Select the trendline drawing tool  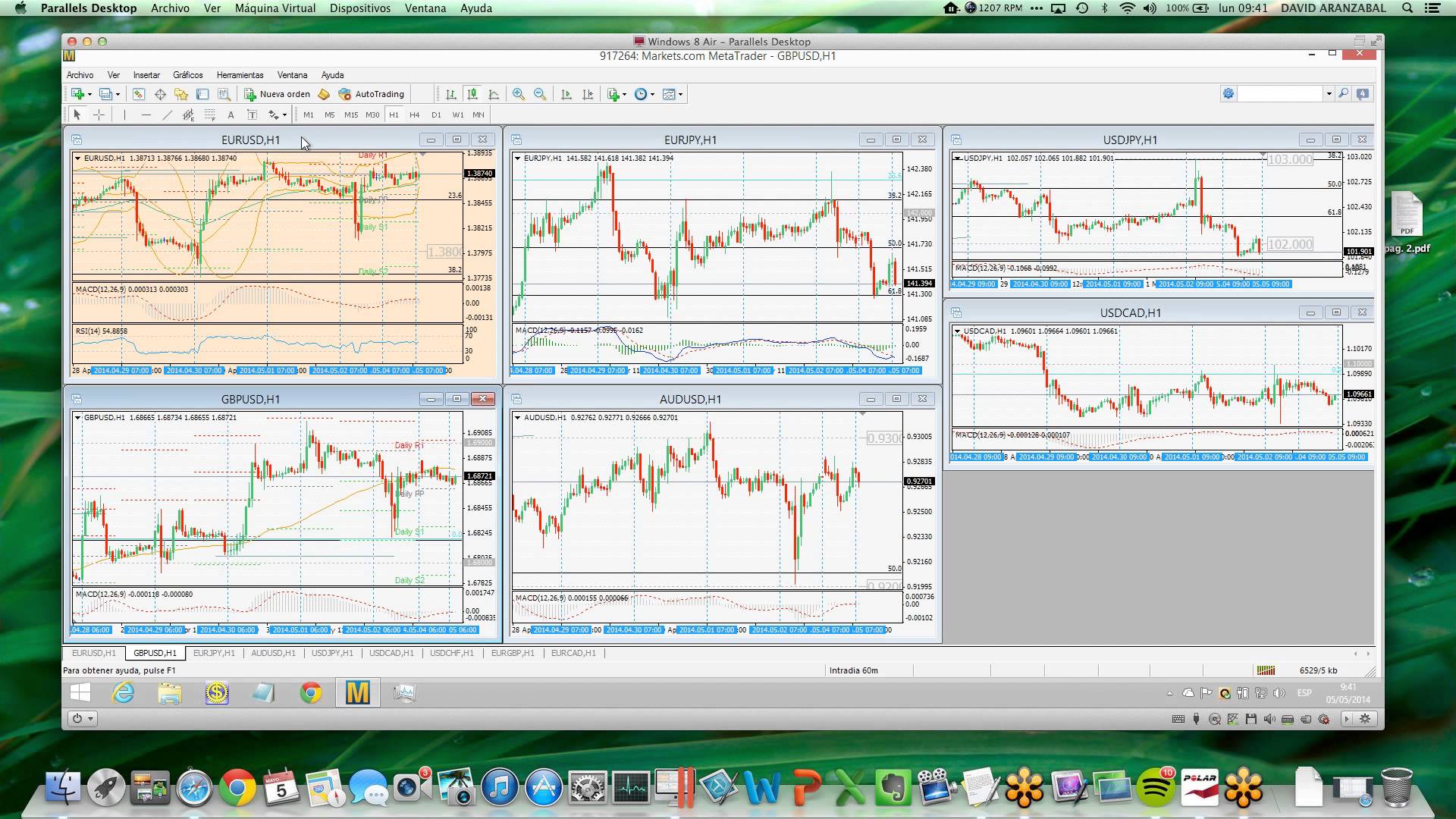(168, 115)
